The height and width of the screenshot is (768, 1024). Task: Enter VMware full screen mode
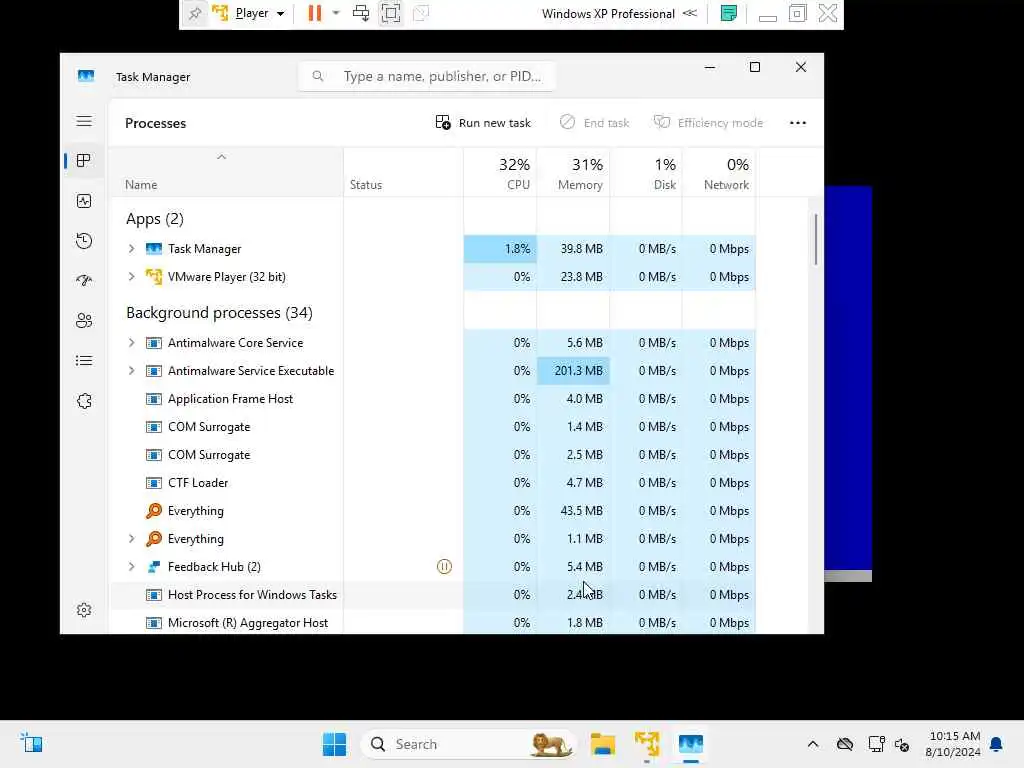click(391, 13)
